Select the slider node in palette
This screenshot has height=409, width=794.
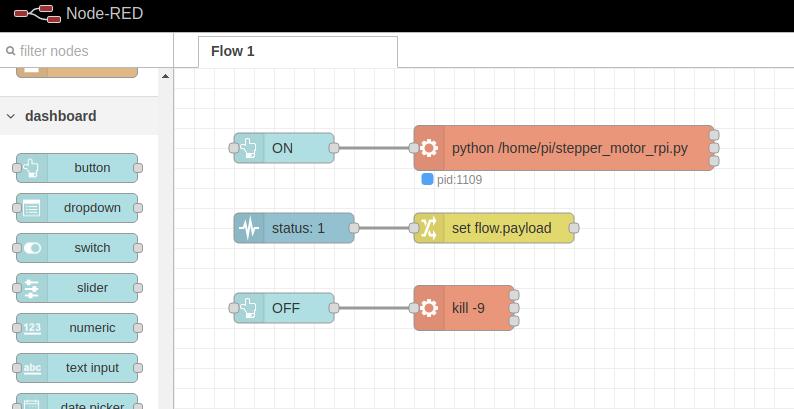(x=77, y=288)
